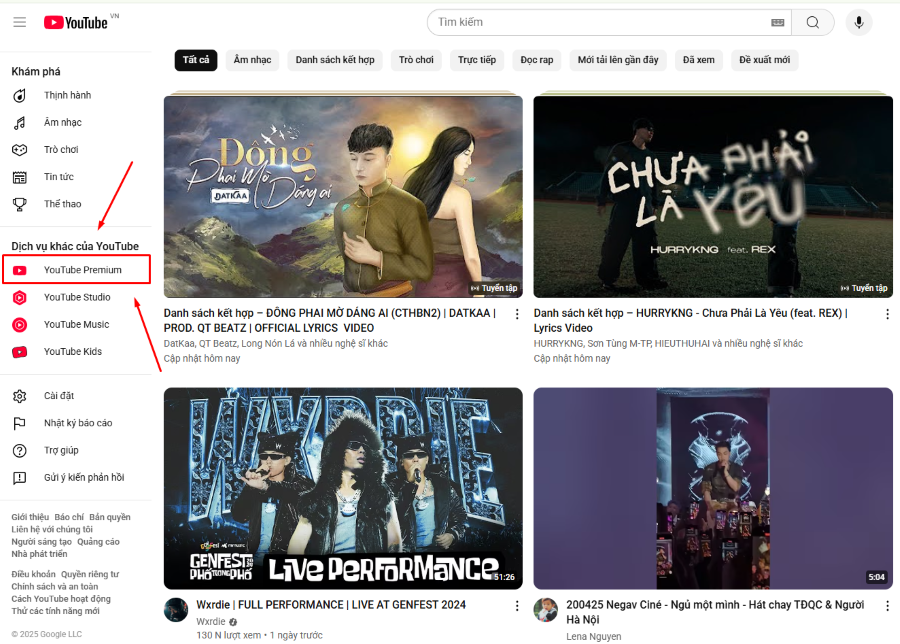Open Wxrdie Live Performance thumbnail
The height and width of the screenshot is (644, 900).
(343, 488)
